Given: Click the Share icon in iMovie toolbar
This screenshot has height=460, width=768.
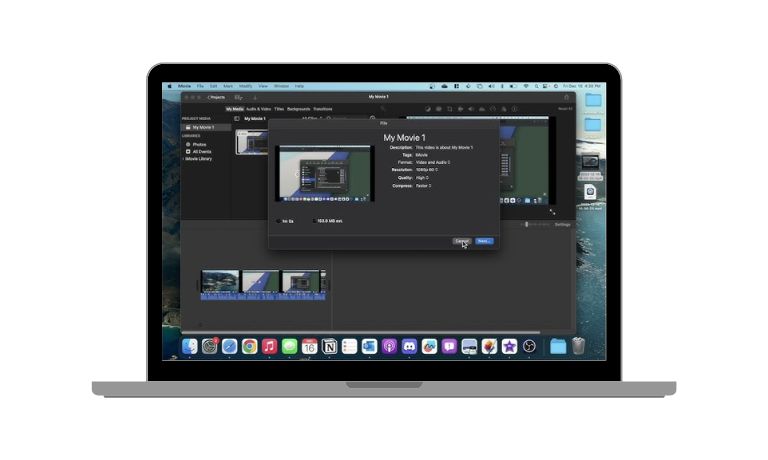Looking at the screenshot, I should pos(567,97).
